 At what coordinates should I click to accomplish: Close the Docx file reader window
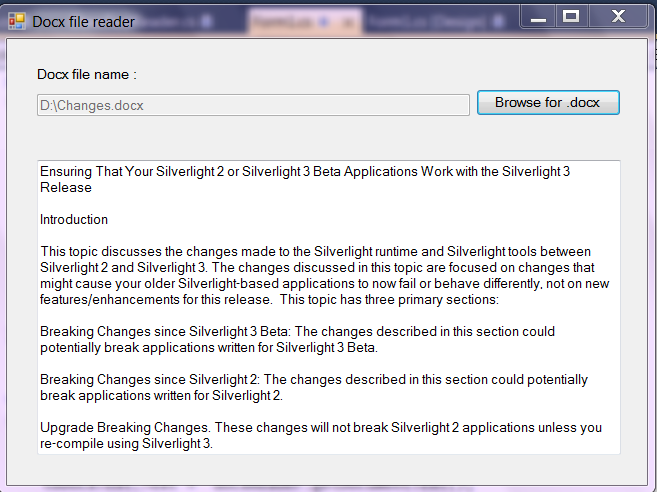(x=618, y=17)
